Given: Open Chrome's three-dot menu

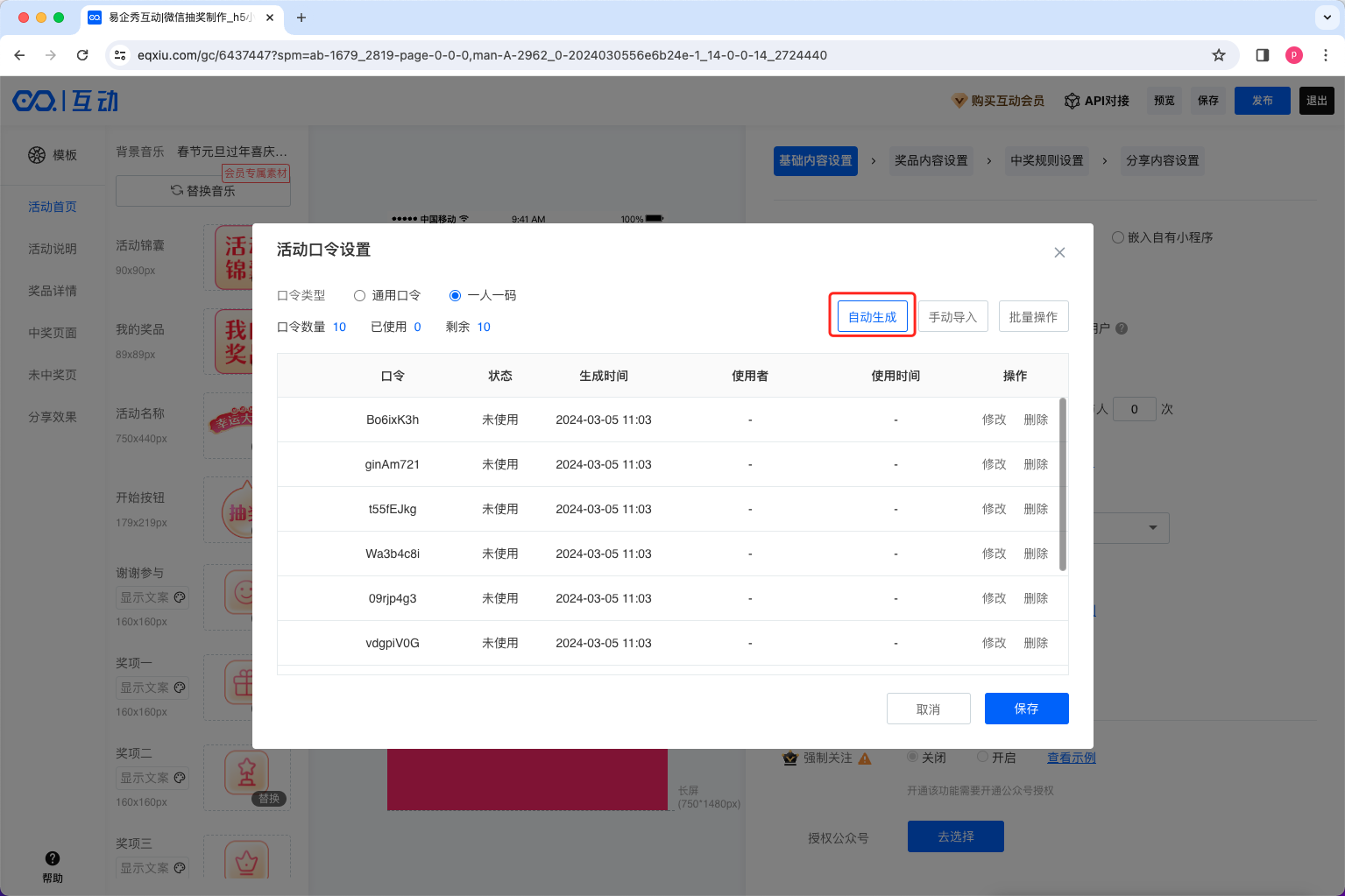Looking at the screenshot, I should [x=1326, y=55].
